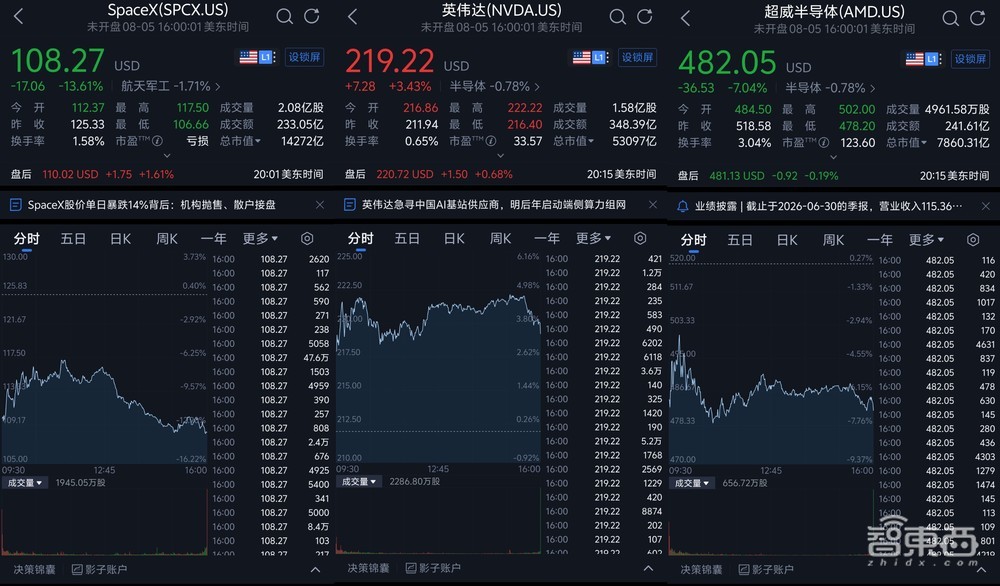Expand the bottom panel arrow in NVDA panel
Screen dimensions: 1000x586
[648, 568]
